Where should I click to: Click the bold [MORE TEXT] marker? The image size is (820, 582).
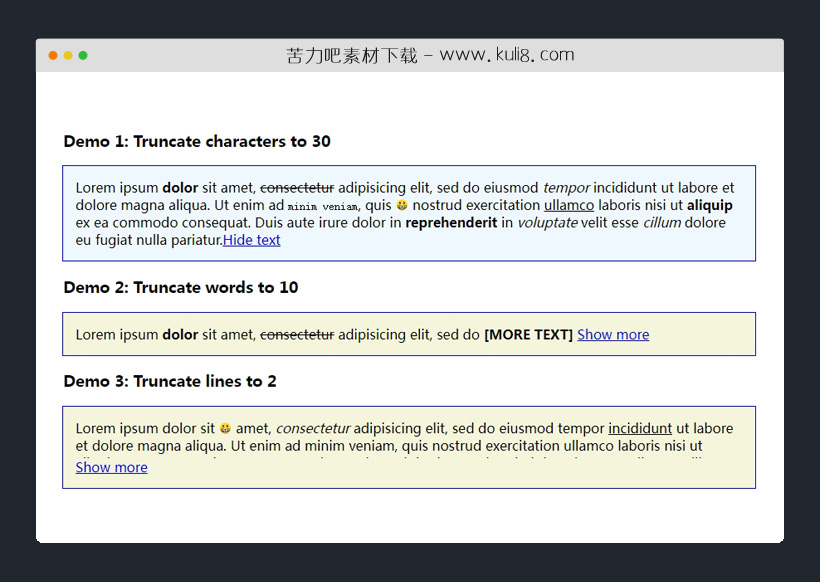(528, 335)
